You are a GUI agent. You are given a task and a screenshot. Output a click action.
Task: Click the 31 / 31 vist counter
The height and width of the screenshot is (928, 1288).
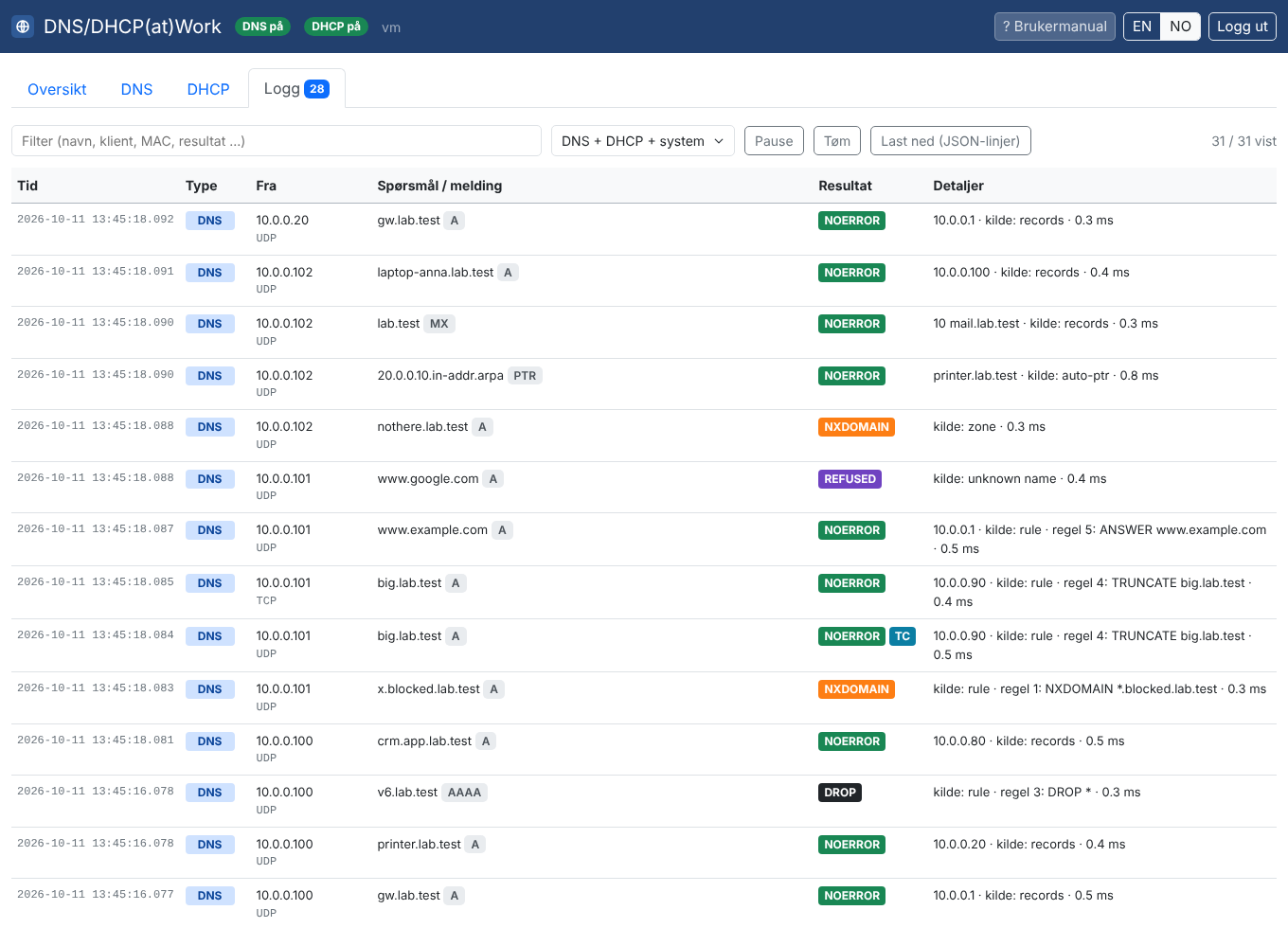click(x=1243, y=141)
